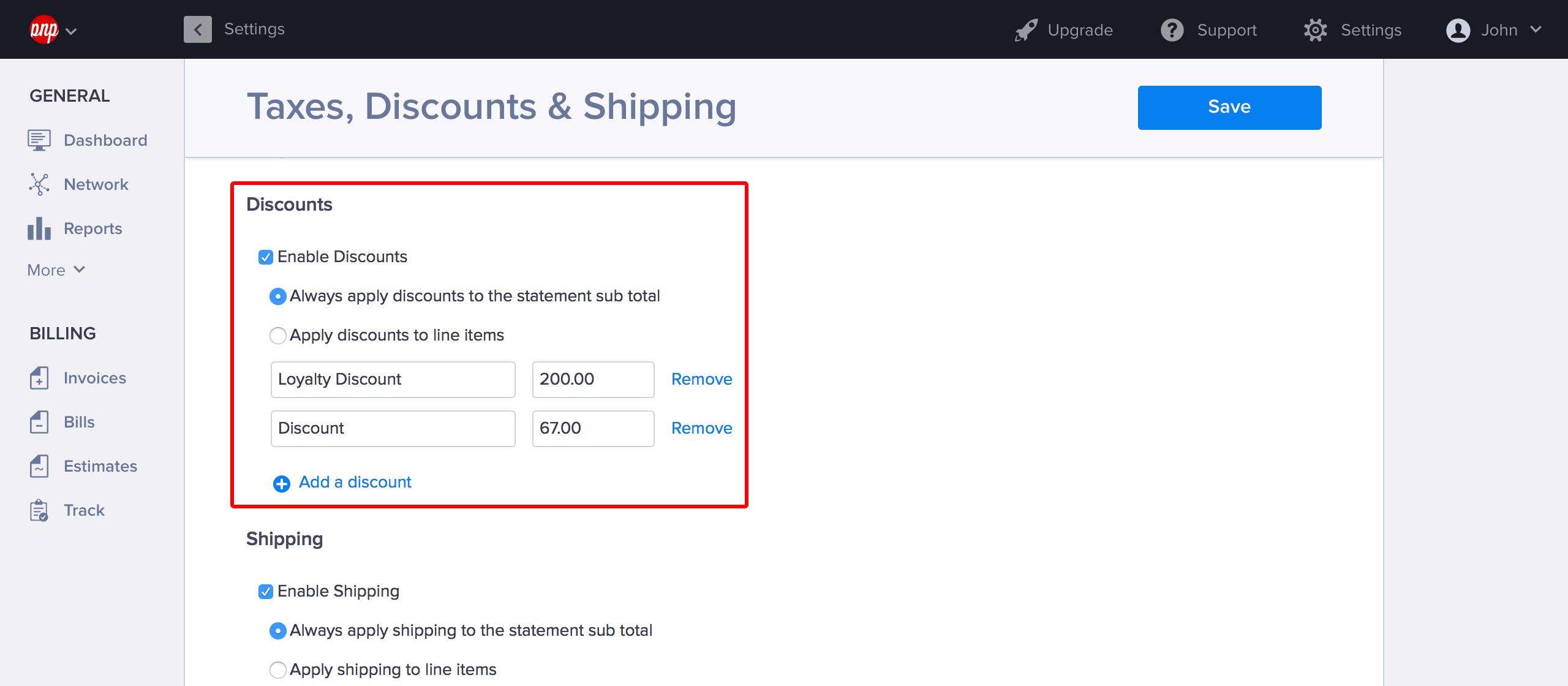Viewport: 1568px width, 686px height.
Task: Open Support via question mark icon
Action: tap(1172, 30)
